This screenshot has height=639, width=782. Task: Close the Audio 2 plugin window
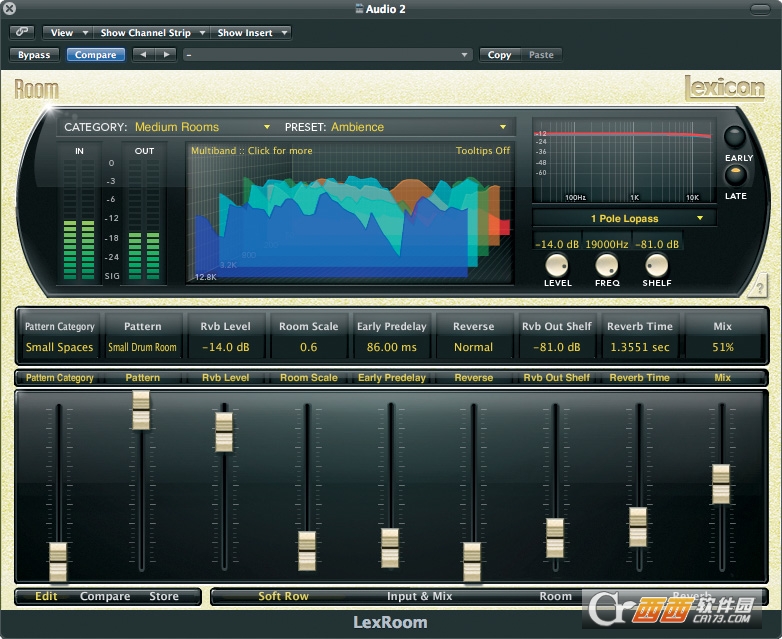click(9, 8)
